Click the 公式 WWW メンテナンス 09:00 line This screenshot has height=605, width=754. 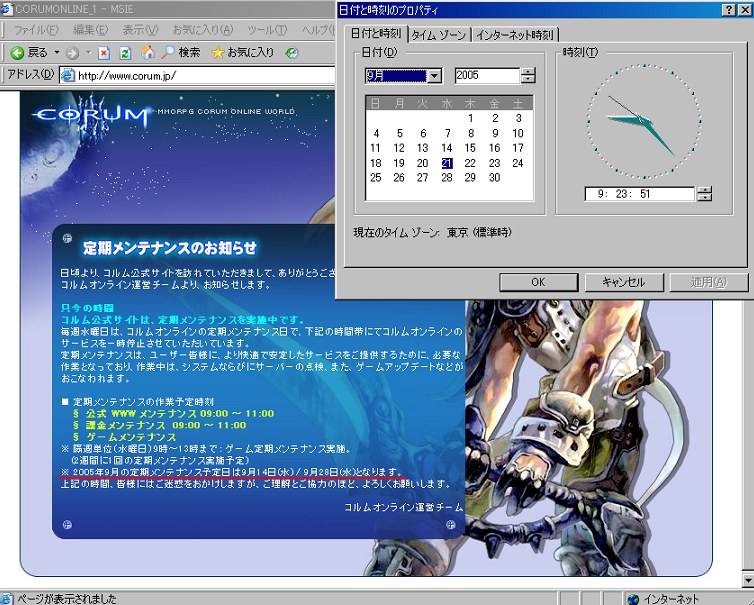(174, 413)
